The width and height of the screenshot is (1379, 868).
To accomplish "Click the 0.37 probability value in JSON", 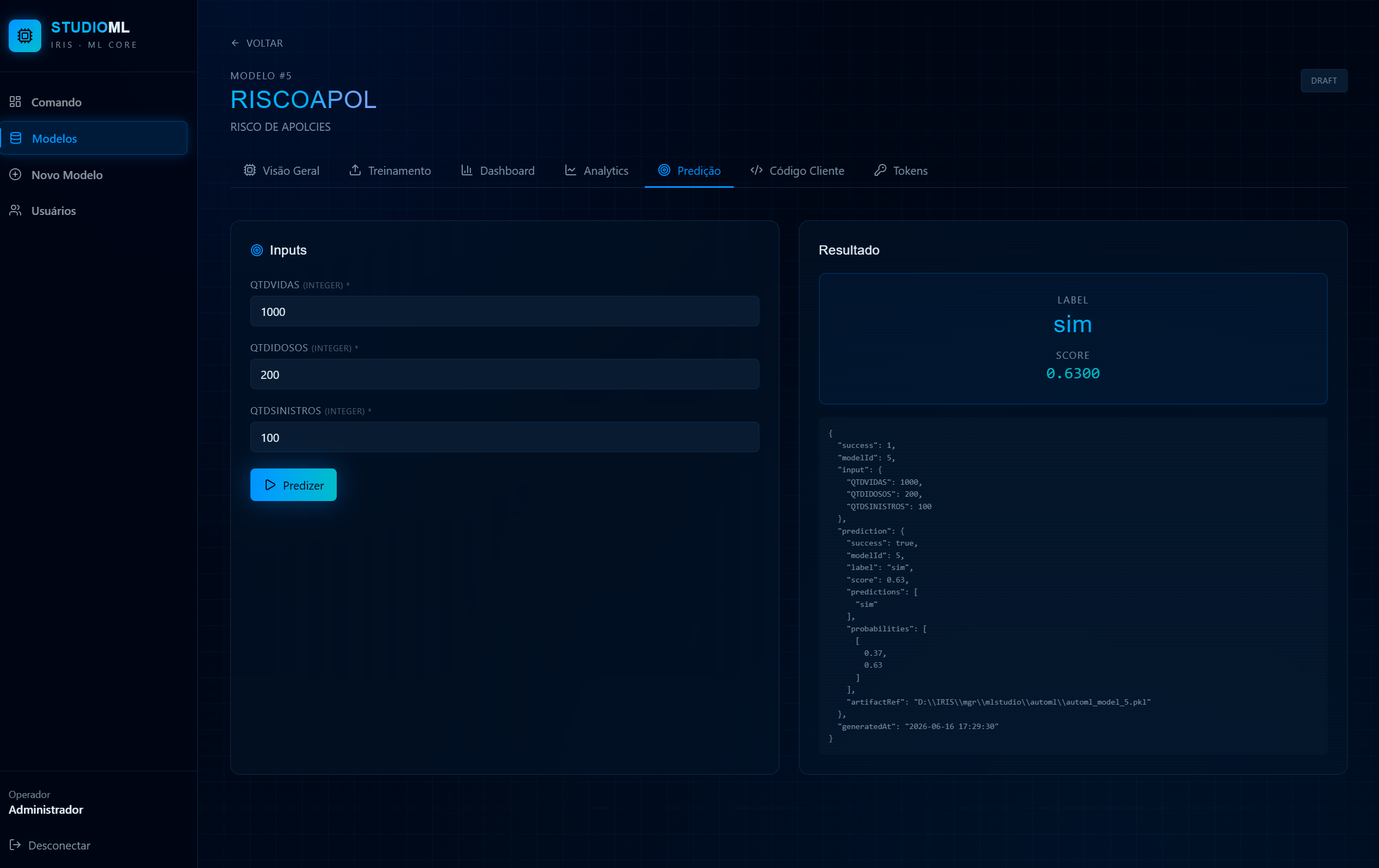I will [x=874, y=653].
